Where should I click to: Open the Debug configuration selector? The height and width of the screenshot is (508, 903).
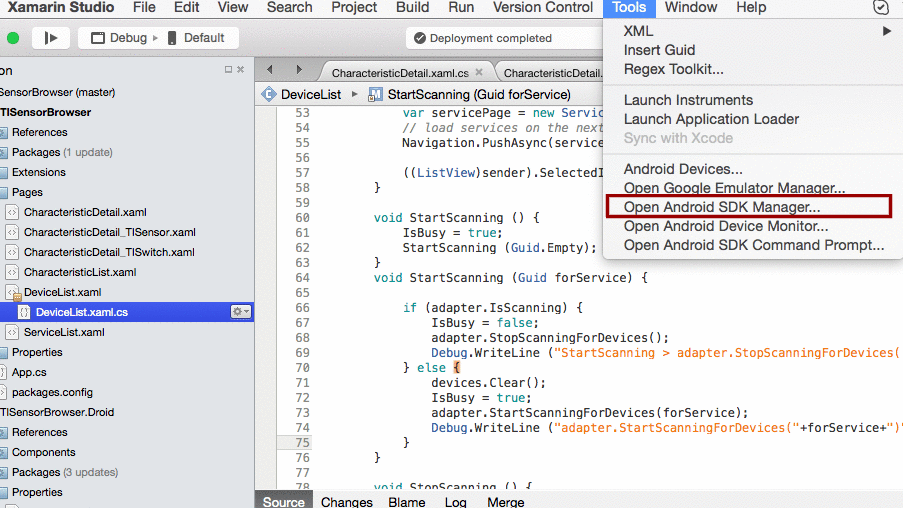[x=120, y=38]
